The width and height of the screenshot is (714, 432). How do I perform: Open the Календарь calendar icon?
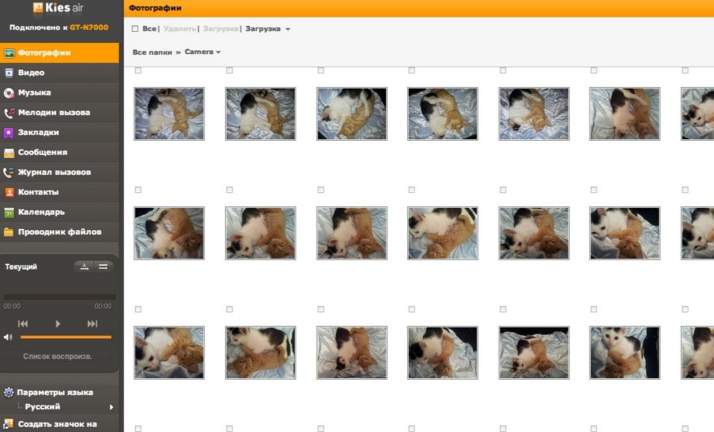coord(9,212)
